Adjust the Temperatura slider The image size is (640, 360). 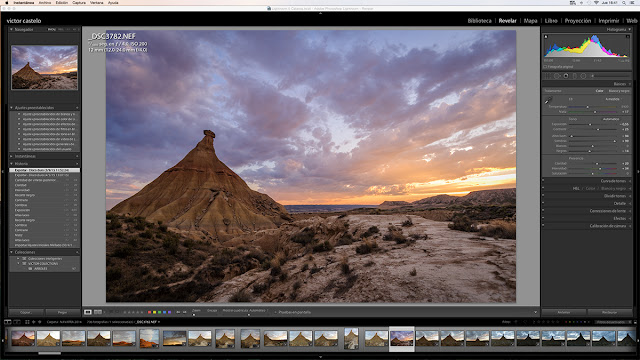click(588, 107)
